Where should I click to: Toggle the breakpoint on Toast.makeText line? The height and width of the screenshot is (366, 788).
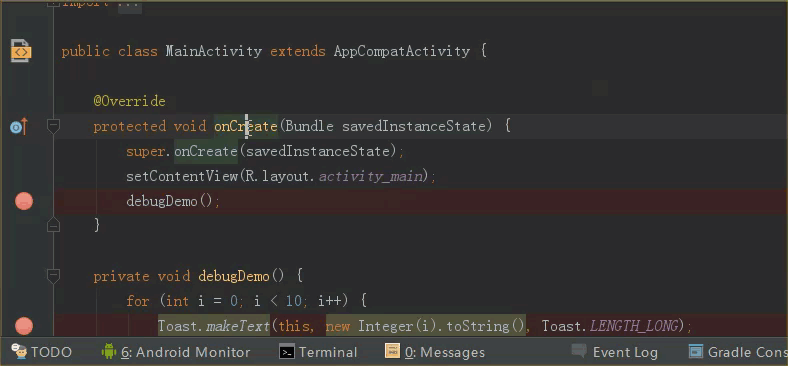click(24, 326)
